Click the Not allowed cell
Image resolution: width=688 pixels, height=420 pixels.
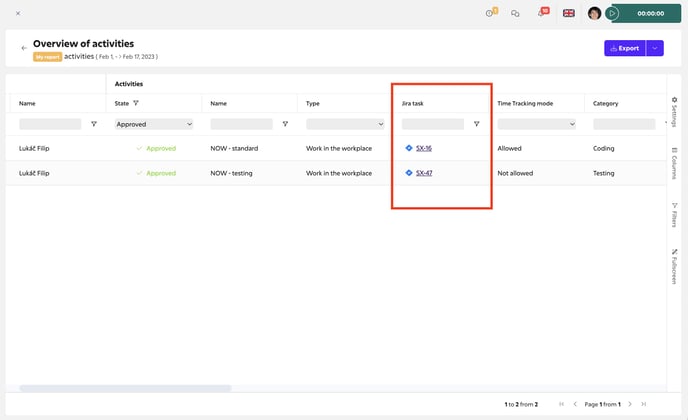click(x=515, y=173)
